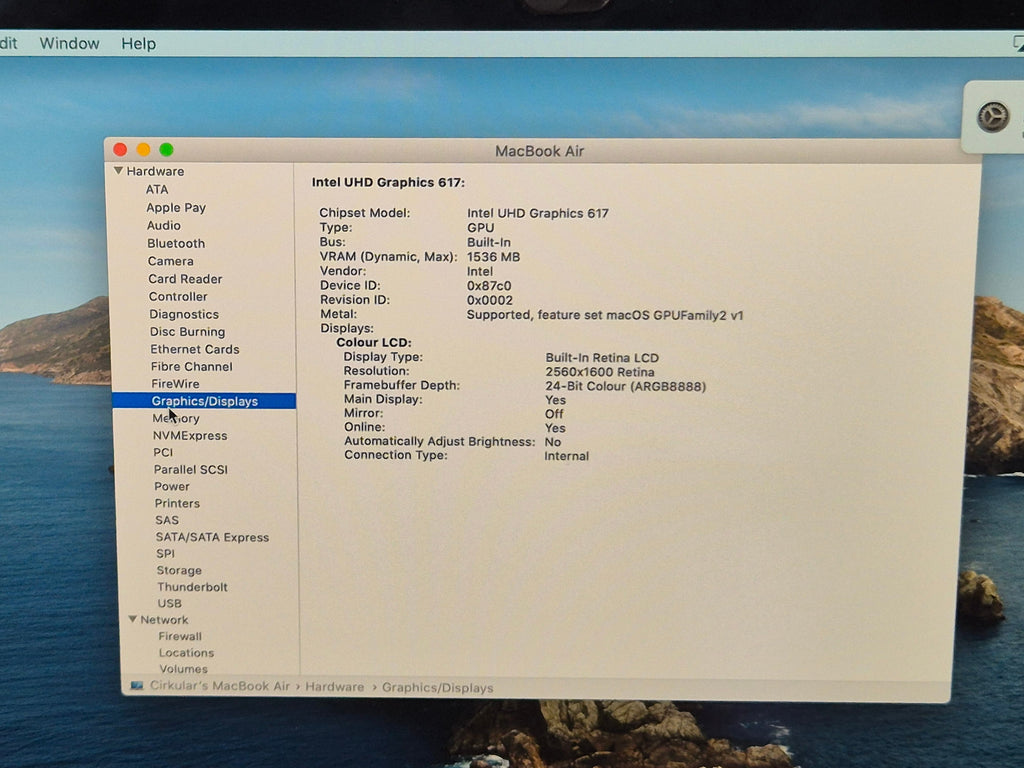Click the Connection Type value Internal
Screen dimensions: 1024x768
tap(566, 456)
